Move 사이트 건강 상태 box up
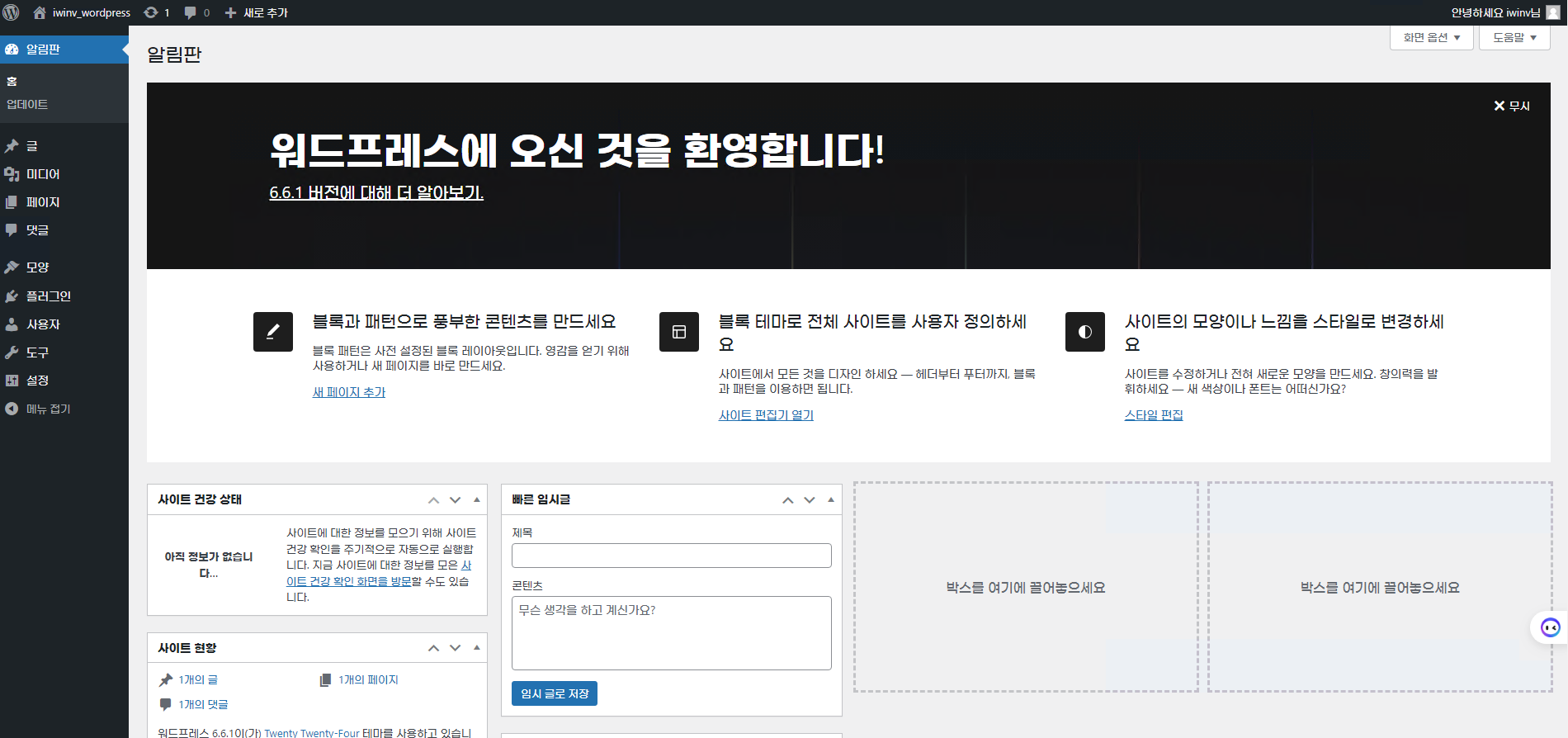The image size is (1568, 738). pyautogui.click(x=434, y=500)
